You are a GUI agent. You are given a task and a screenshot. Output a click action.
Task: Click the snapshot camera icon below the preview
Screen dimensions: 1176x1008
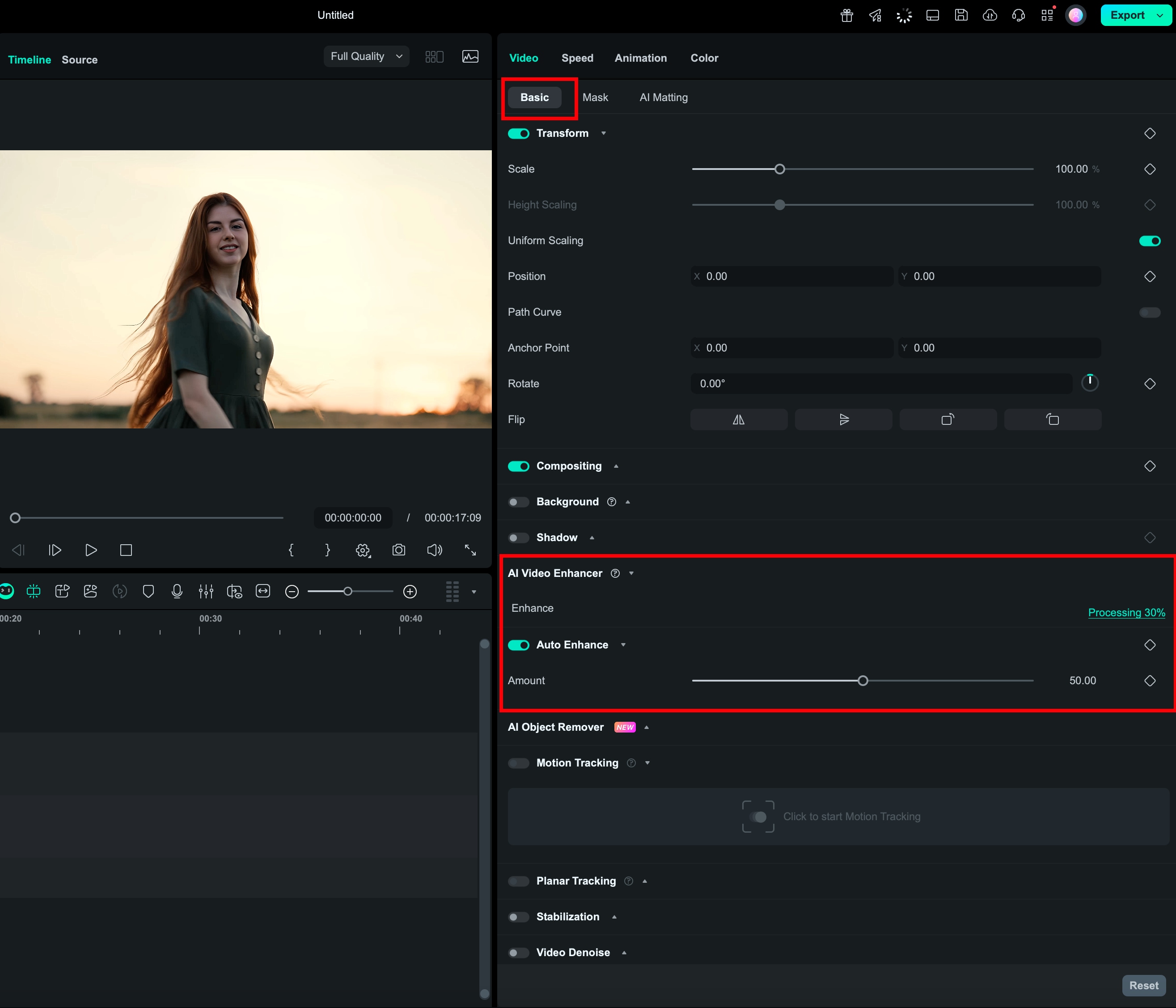(x=399, y=550)
